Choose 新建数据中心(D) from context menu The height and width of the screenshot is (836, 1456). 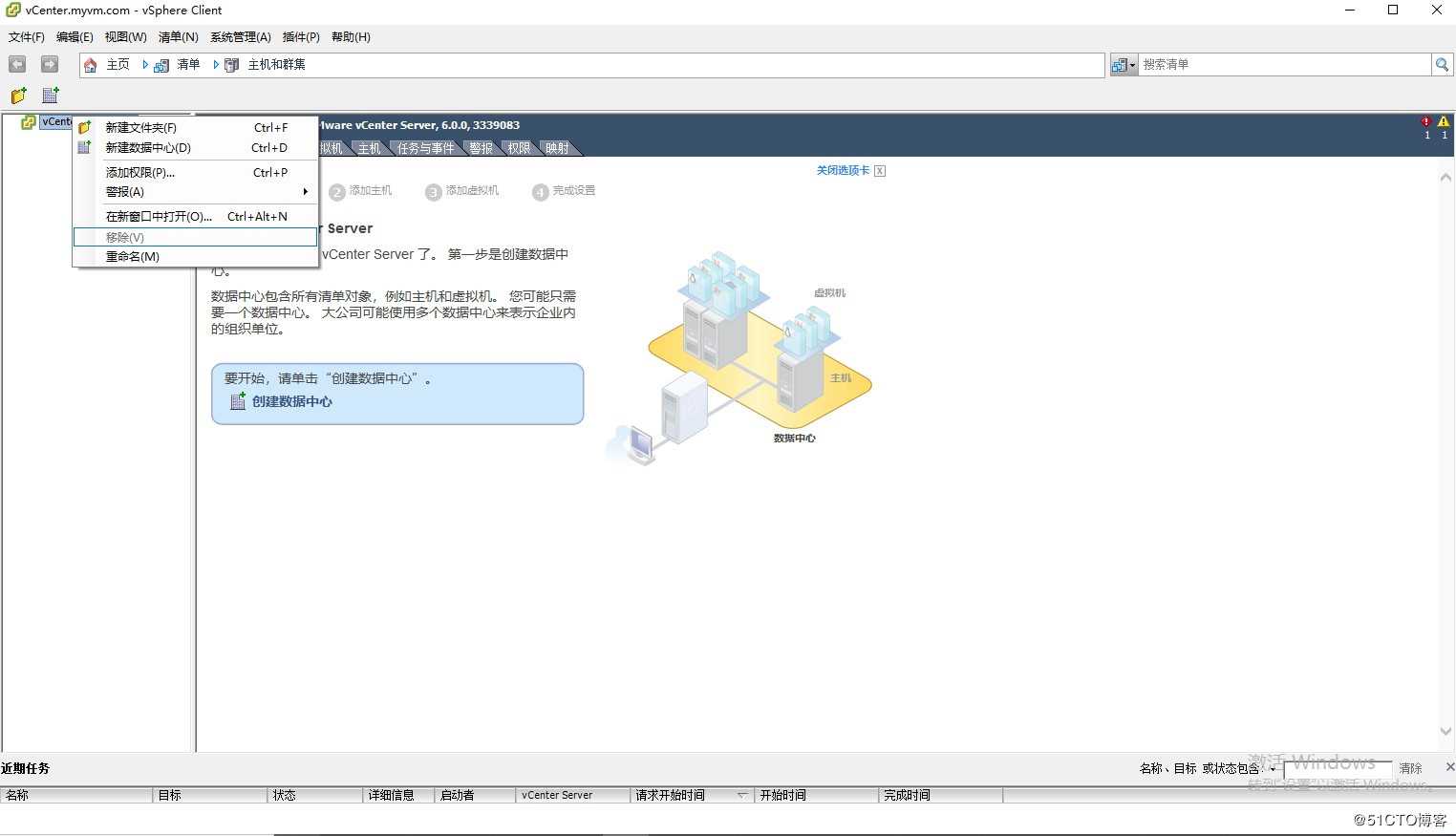click(x=195, y=148)
